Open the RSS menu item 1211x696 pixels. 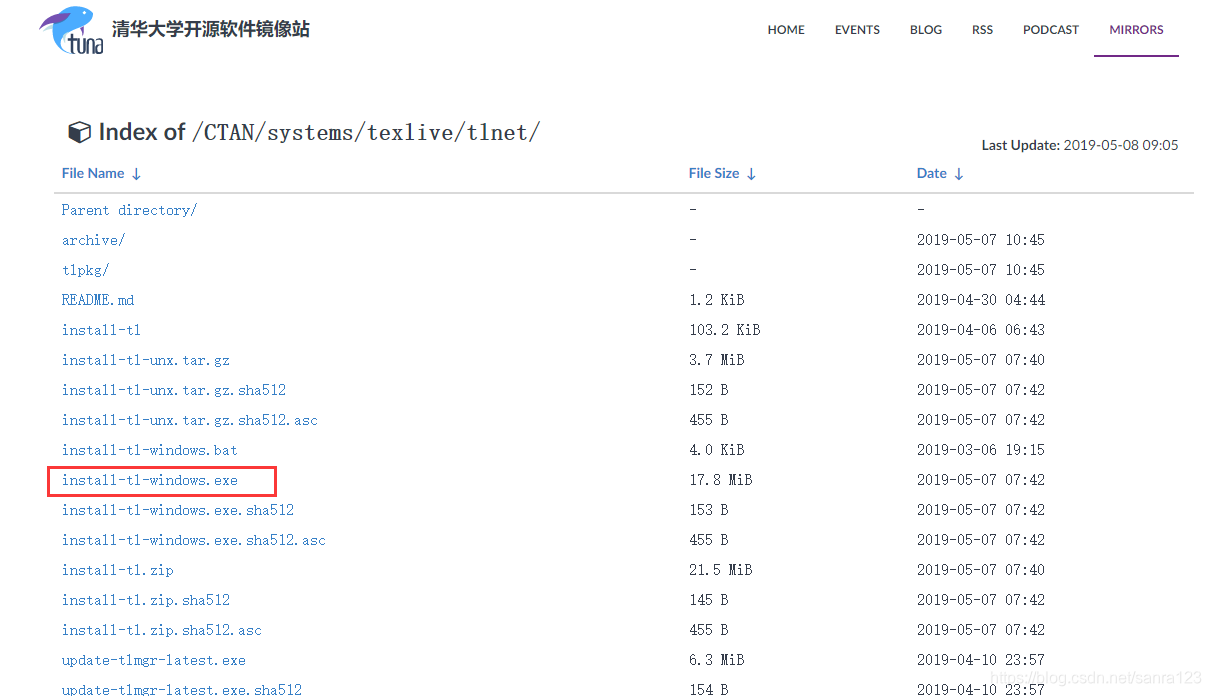983,30
